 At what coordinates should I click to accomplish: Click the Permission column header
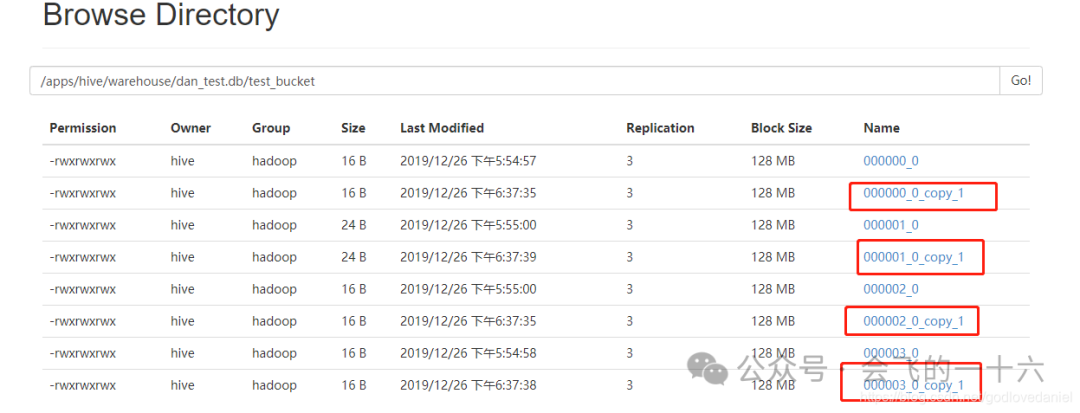click(83, 128)
